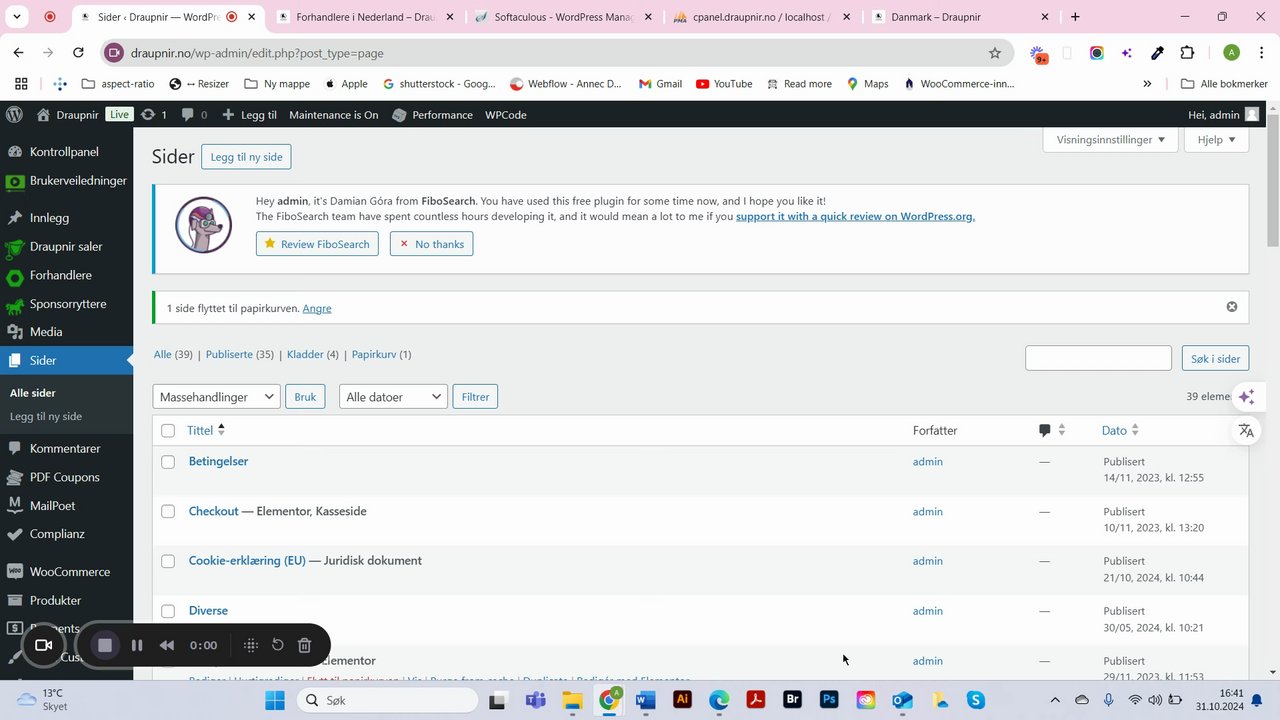Show hidden system tray icons
The width and height of the screenshot is (1280, 720).
(x=1054, y=700)
